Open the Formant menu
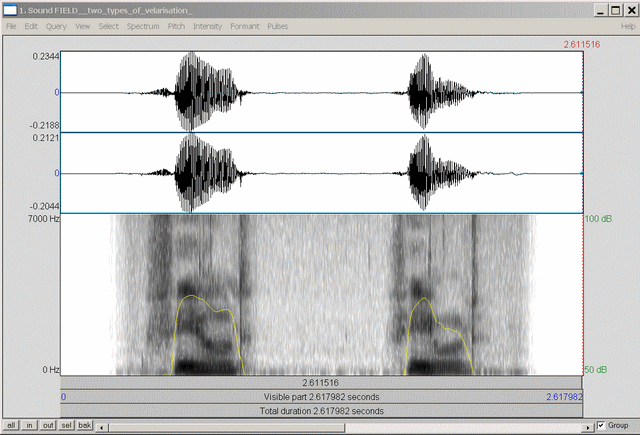This screenshot has width=640, height=435. [x=245, y=25]
